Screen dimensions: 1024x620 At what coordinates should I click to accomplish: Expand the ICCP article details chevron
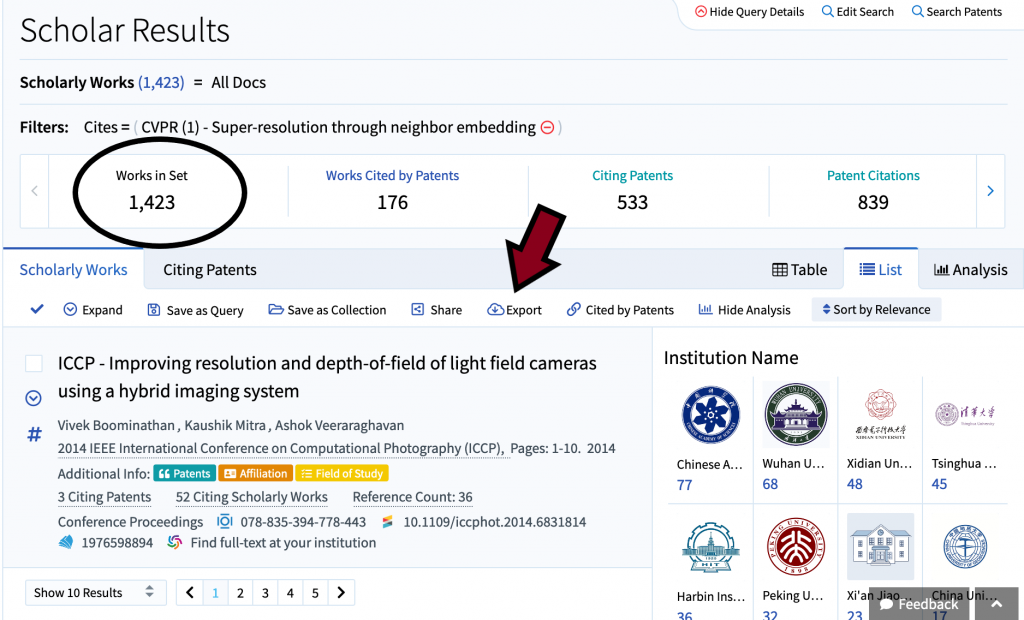click(33, 398)
